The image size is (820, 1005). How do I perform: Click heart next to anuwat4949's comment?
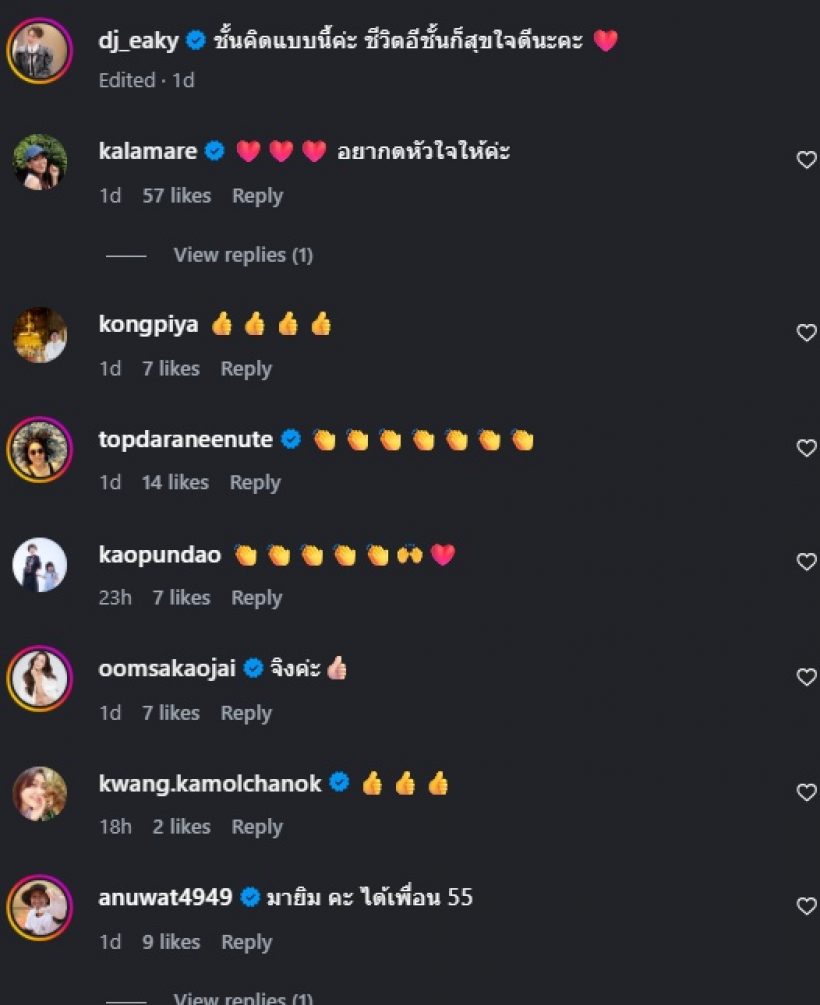point(806,906)
